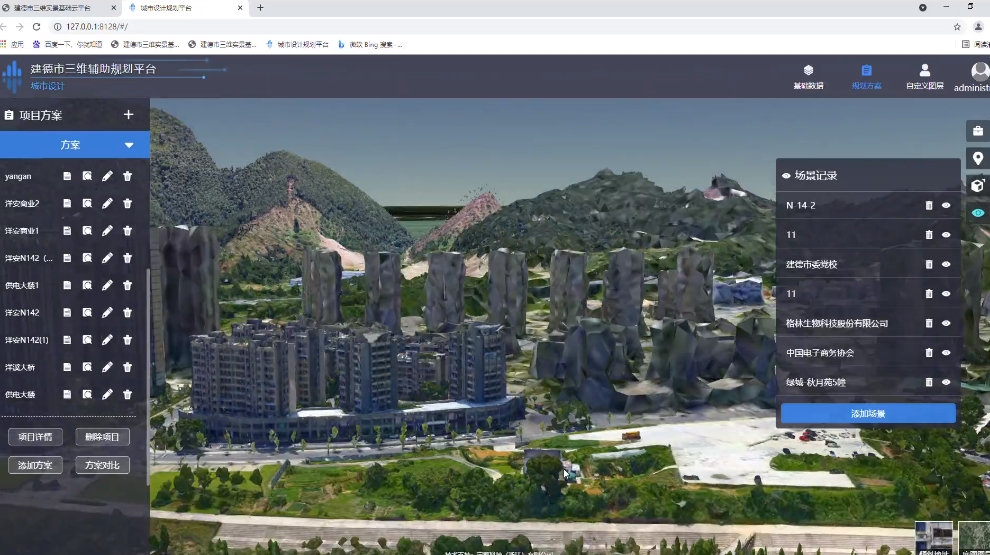Click the 添加方案 button

[35, 465]
